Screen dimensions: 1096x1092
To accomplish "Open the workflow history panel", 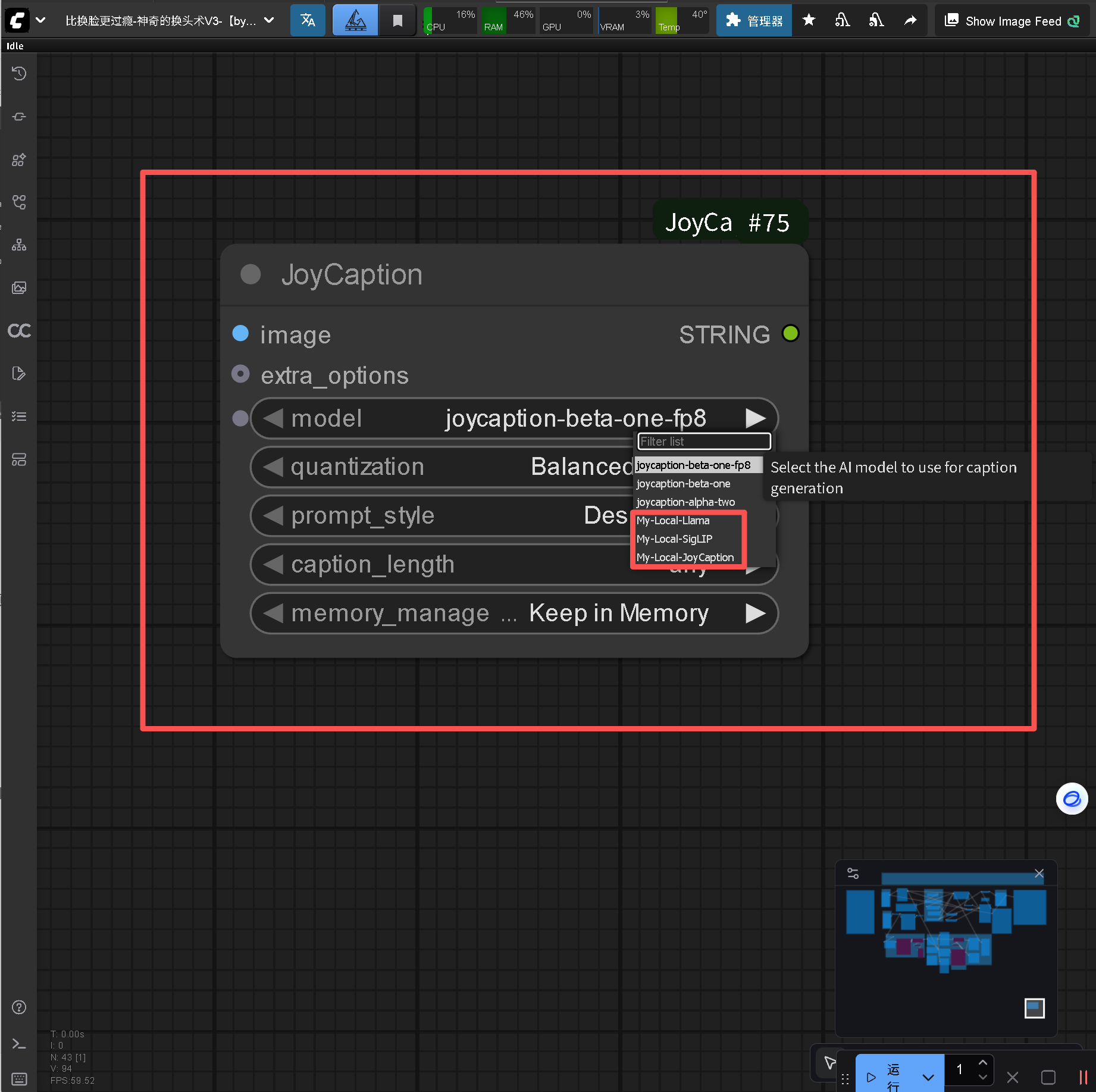I will click(x=18, y=73).
